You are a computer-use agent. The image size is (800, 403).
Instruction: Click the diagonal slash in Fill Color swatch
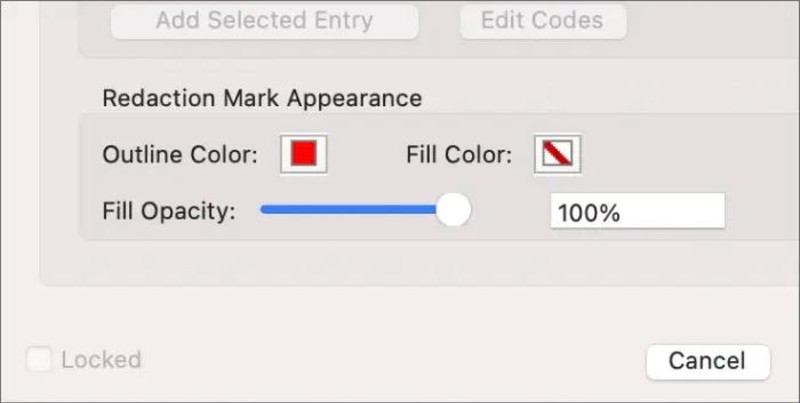(557, 153)
